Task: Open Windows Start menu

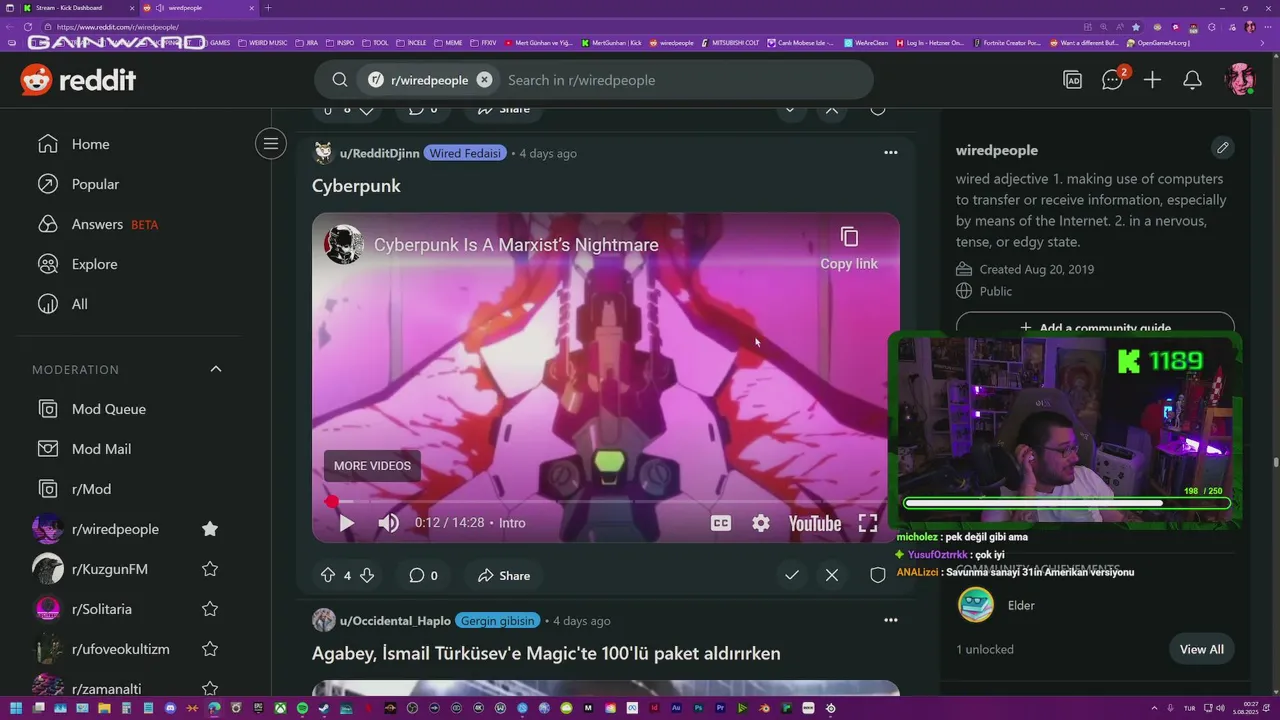Action: coord(14,708)
